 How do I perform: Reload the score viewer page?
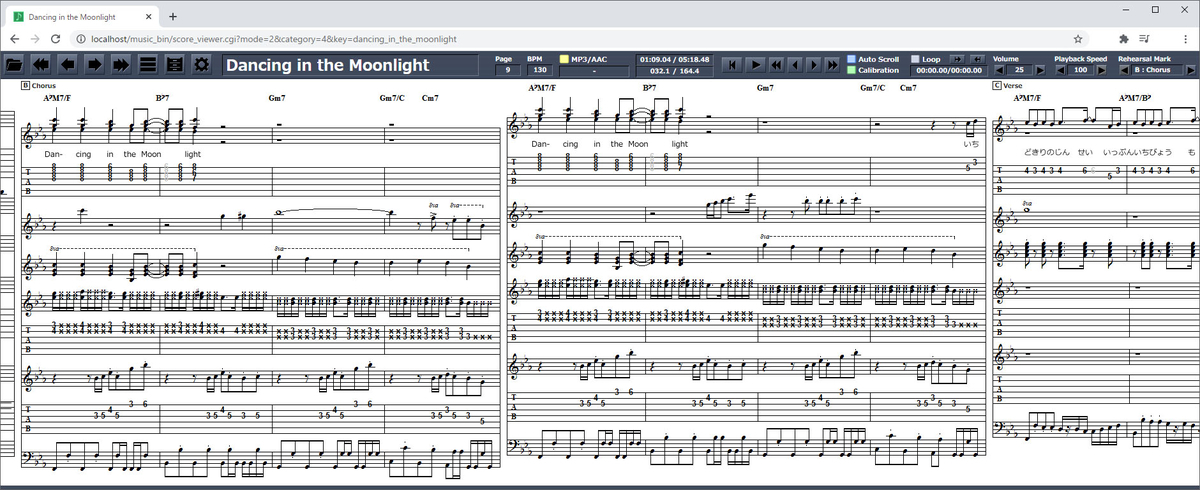pyautogui.click(x=55, y=39)
